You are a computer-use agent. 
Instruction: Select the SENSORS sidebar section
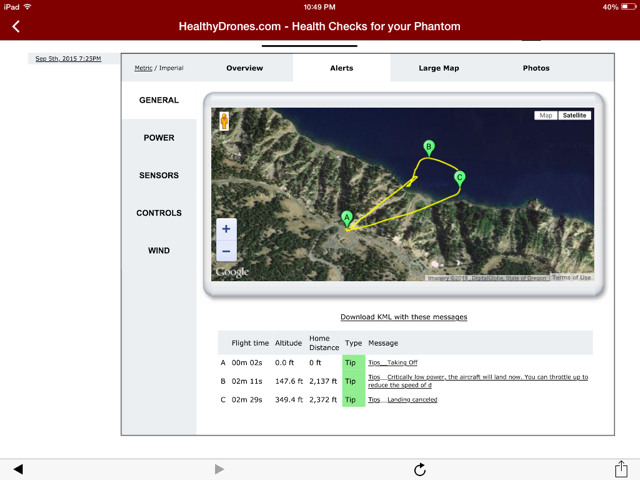pyautogui.click(x=159, y=175)
